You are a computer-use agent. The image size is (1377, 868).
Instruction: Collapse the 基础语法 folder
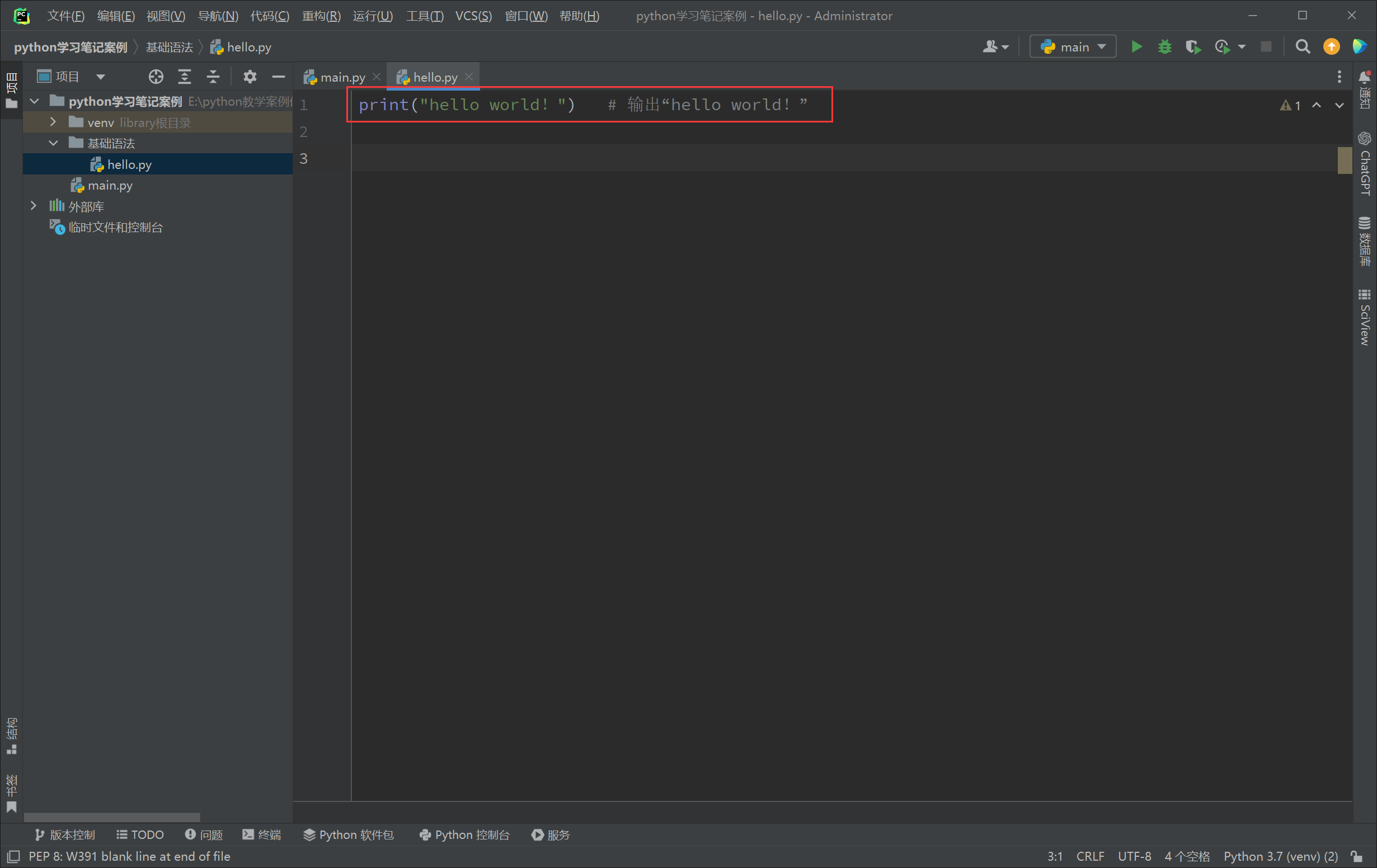tap(53, 143)
